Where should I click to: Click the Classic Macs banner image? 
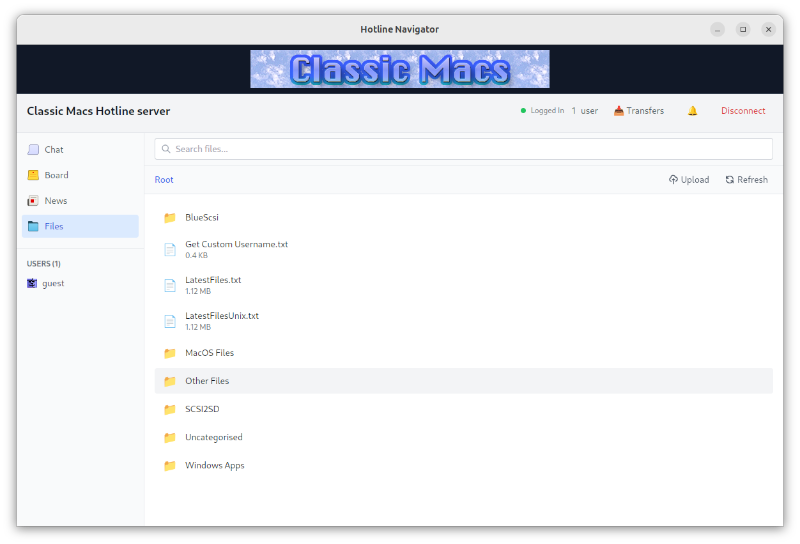coord(399,69)
